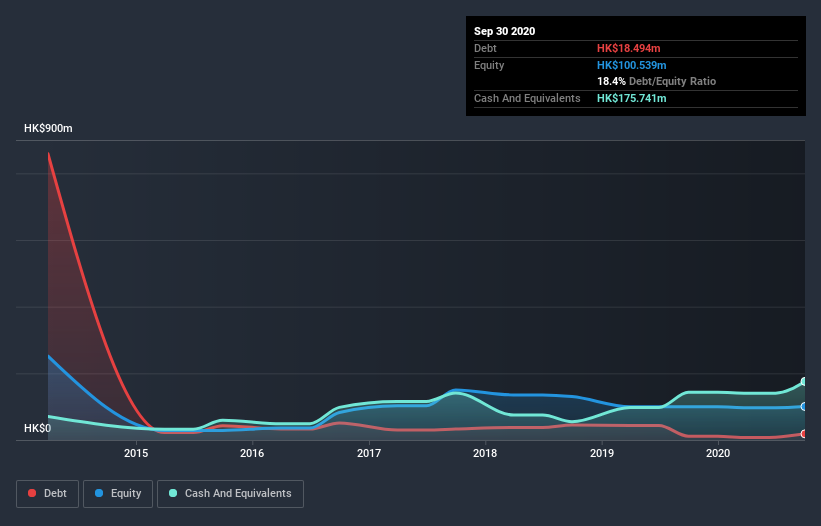Toggle the Debt series legend button
Image resolution: width=821 pixels, height=526 pixels.
pyautogui.click(x=47, y=494)
